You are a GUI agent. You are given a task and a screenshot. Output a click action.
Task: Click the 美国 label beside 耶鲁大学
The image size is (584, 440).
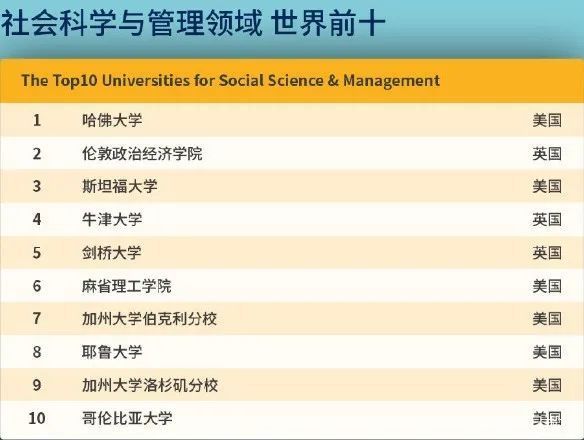[547, 352]
